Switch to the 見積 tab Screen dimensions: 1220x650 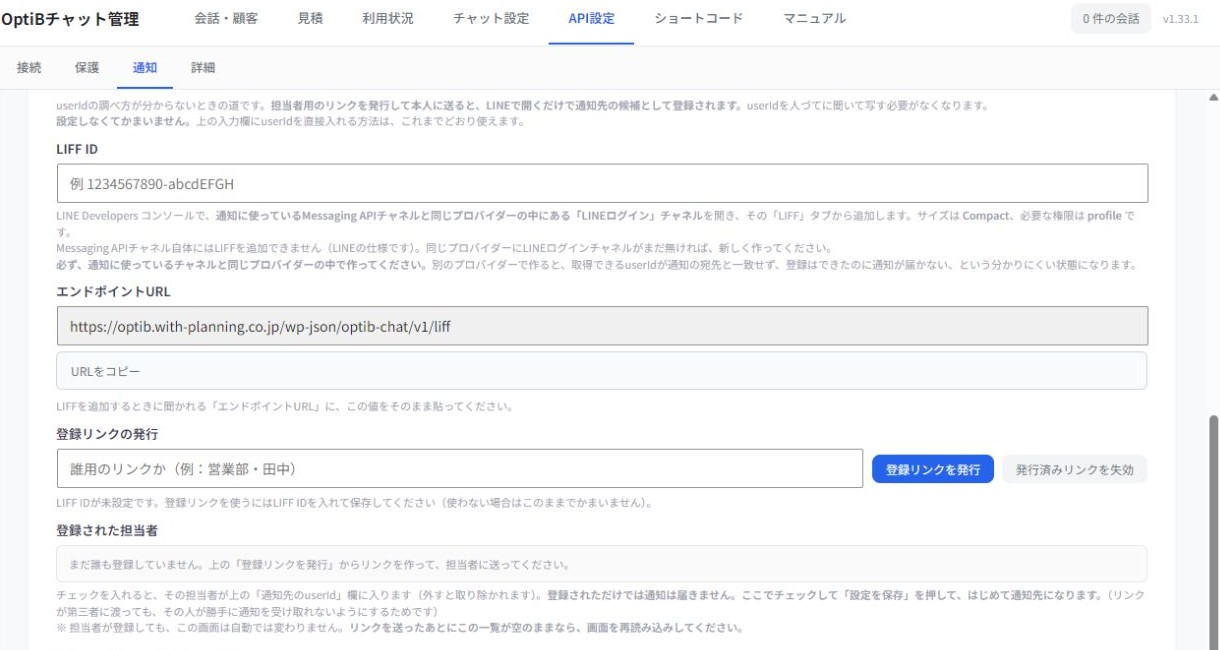tap(310, 19)
